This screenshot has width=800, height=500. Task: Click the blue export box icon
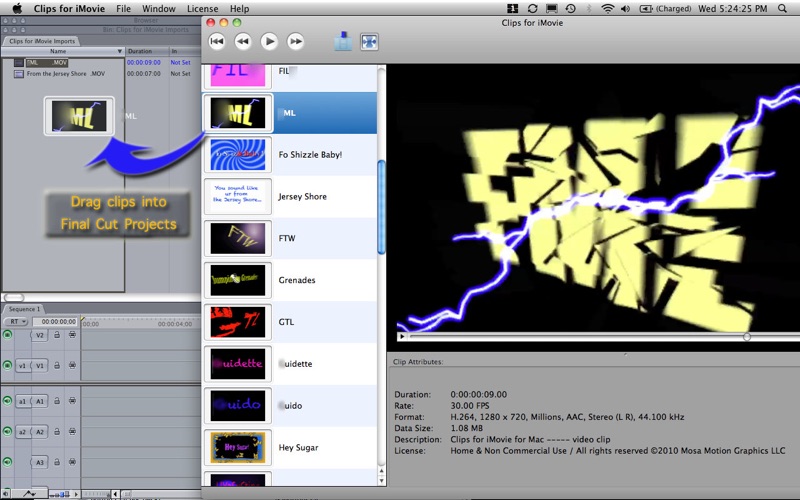[343, 42]
